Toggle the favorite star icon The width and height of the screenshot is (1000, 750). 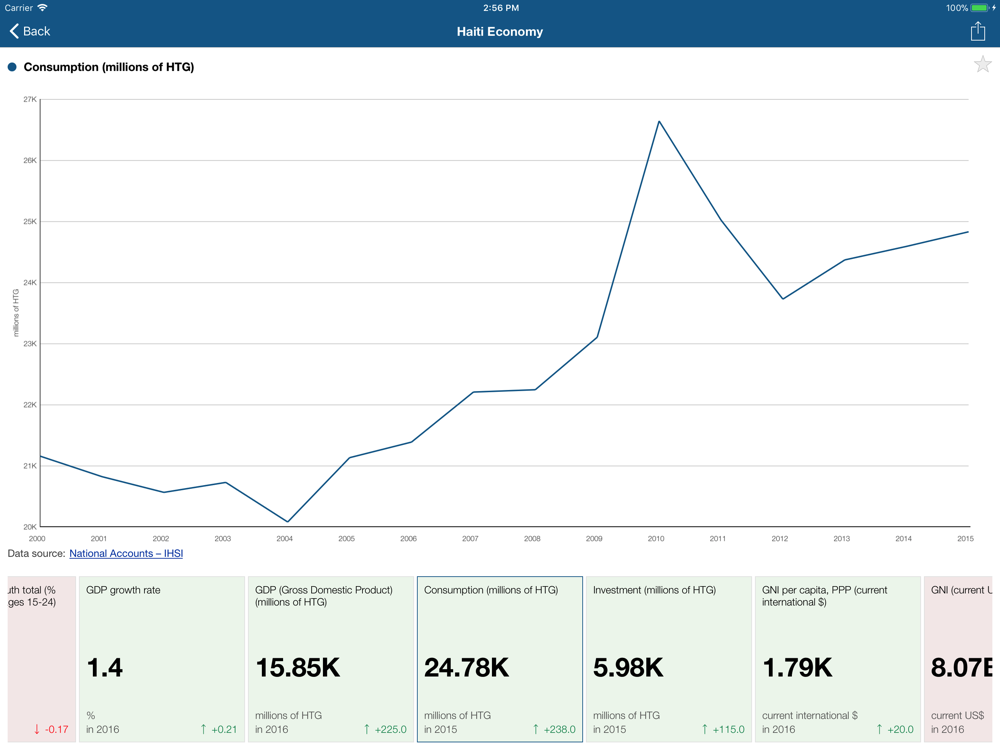(982, 66)
